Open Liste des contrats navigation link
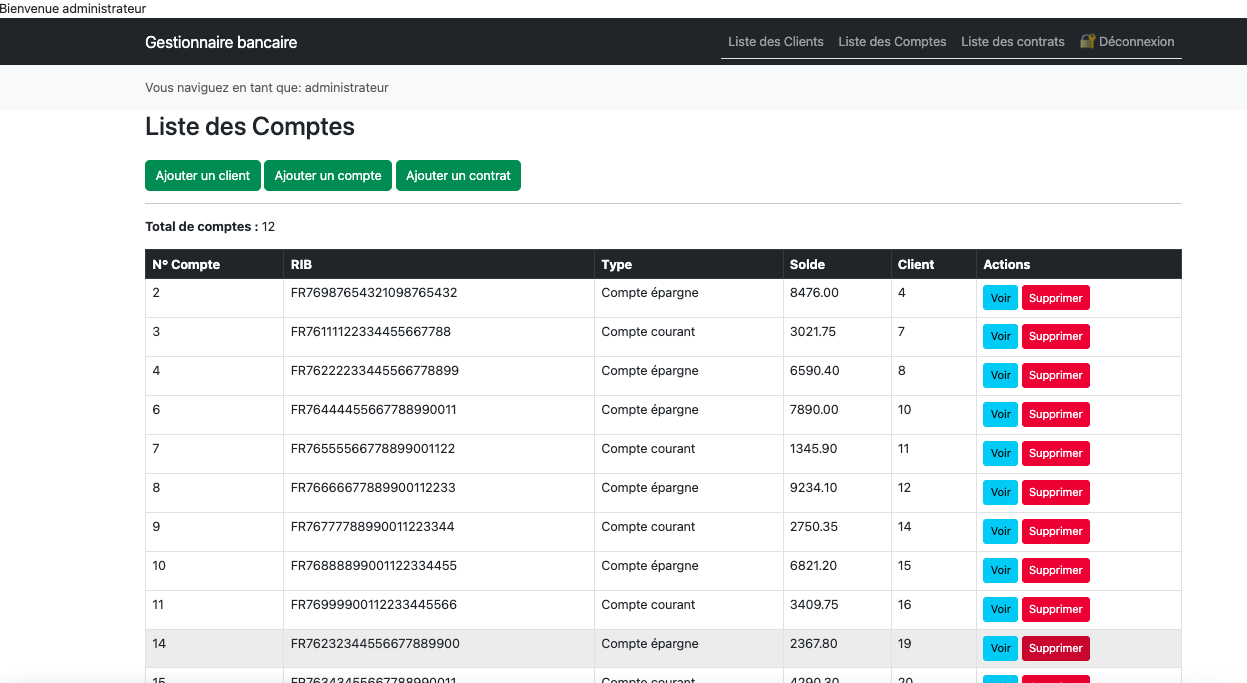The width and height of the screenshot is (1247, 683). pyautogui.click(x=1012, y=42)
